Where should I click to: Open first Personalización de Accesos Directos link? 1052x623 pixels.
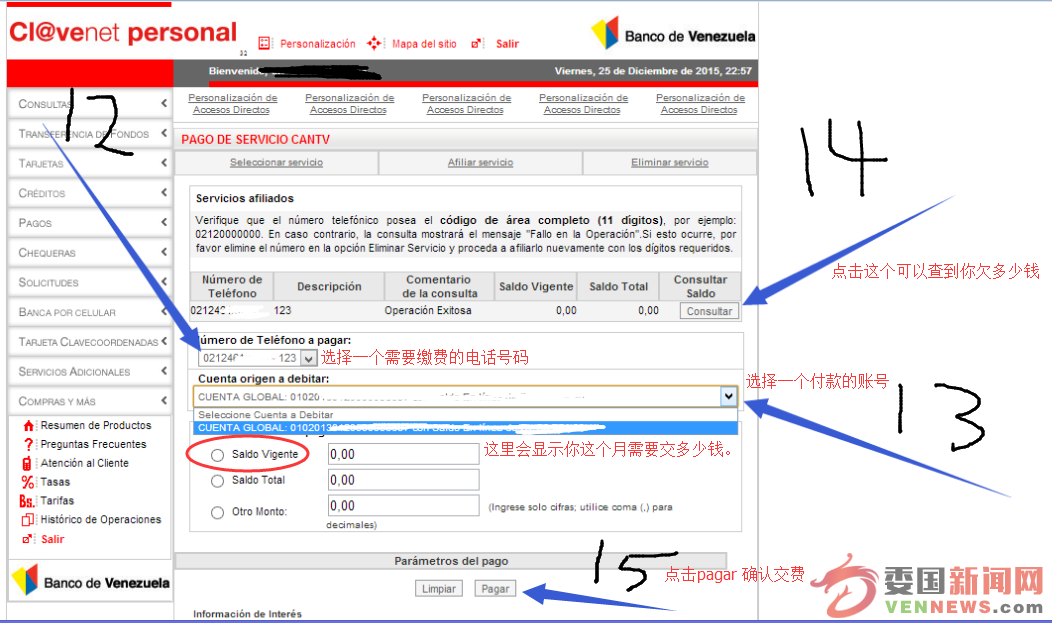[x=232, y=103]
